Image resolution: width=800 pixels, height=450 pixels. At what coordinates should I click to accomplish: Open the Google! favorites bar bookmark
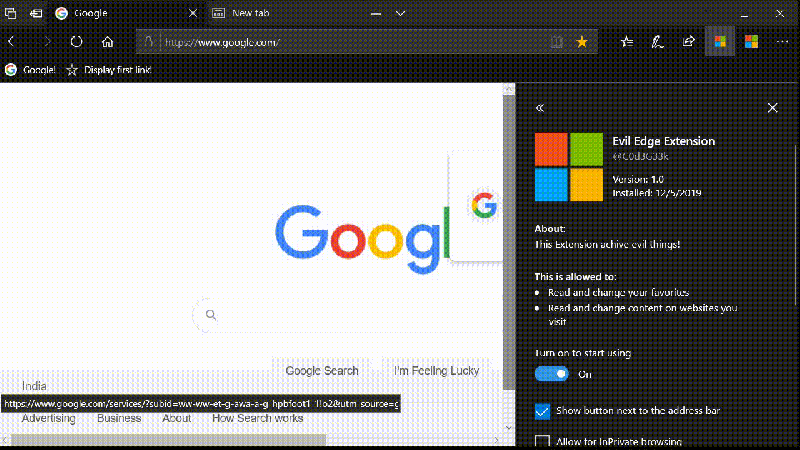(x=30, y=70)
